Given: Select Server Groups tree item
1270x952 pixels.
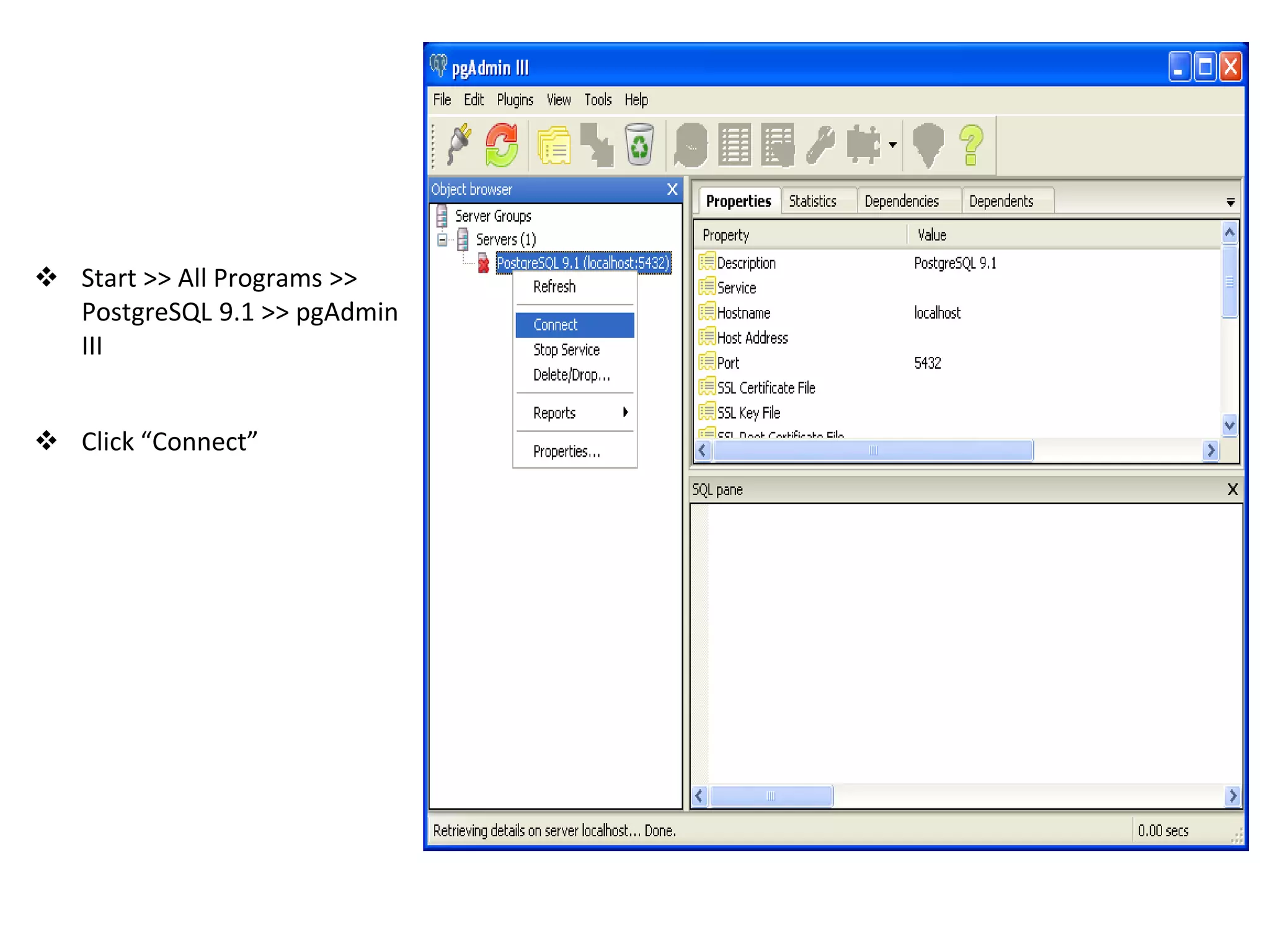Looking at the screenshot, I should point(493,216).
